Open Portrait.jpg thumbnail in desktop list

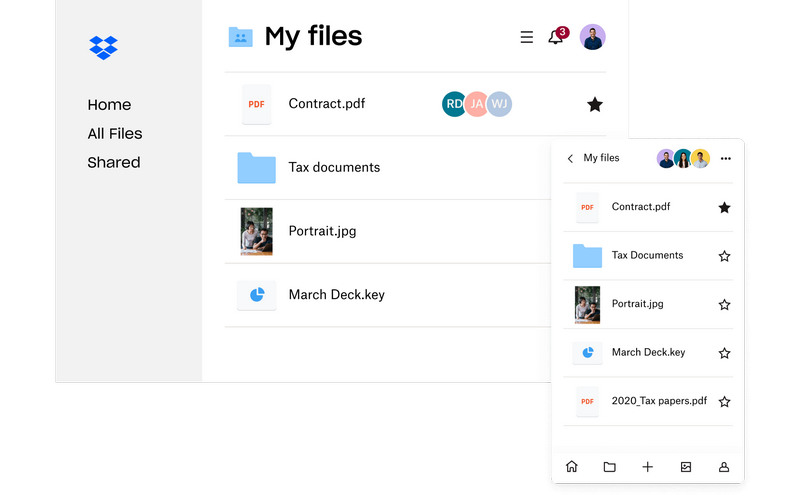point(257,231)
